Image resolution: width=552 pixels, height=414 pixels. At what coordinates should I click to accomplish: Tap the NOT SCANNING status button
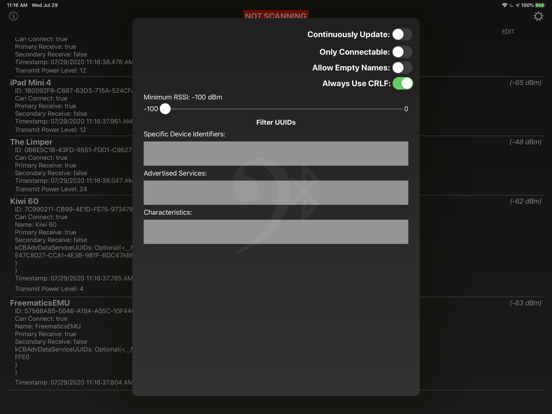(276, 15)
